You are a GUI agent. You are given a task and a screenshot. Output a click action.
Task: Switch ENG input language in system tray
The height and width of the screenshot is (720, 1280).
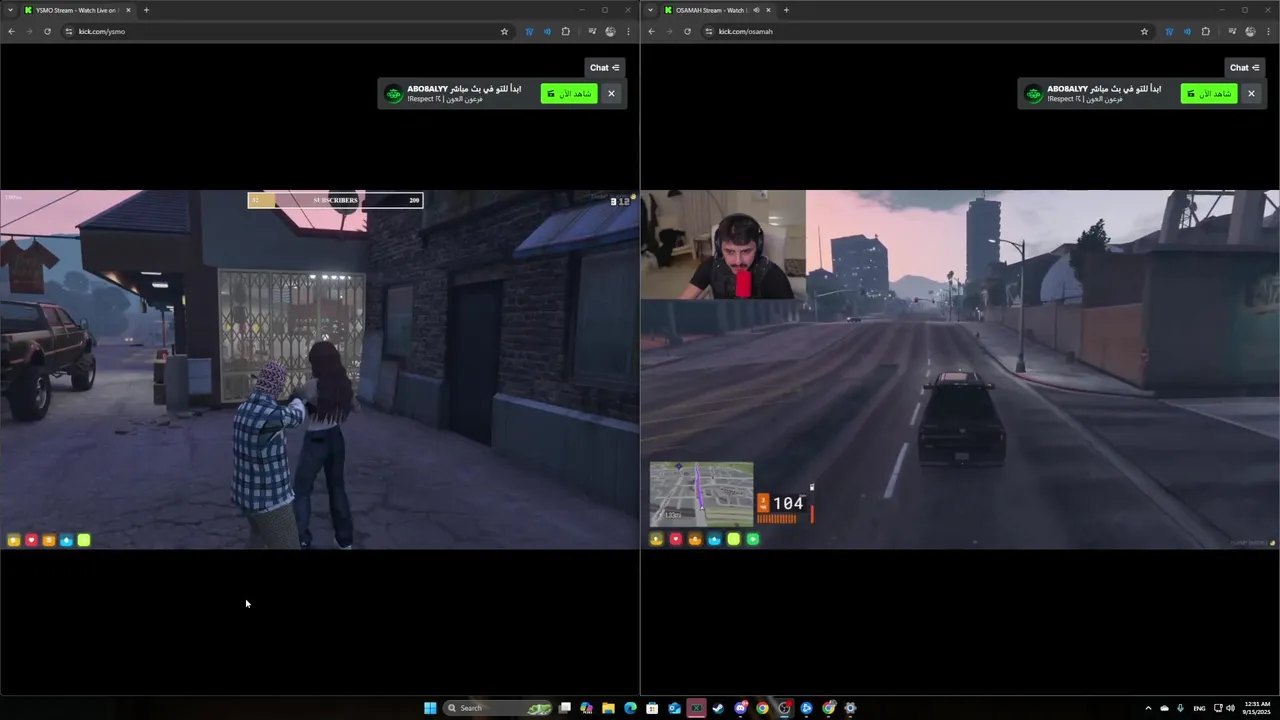(1199, 708)
